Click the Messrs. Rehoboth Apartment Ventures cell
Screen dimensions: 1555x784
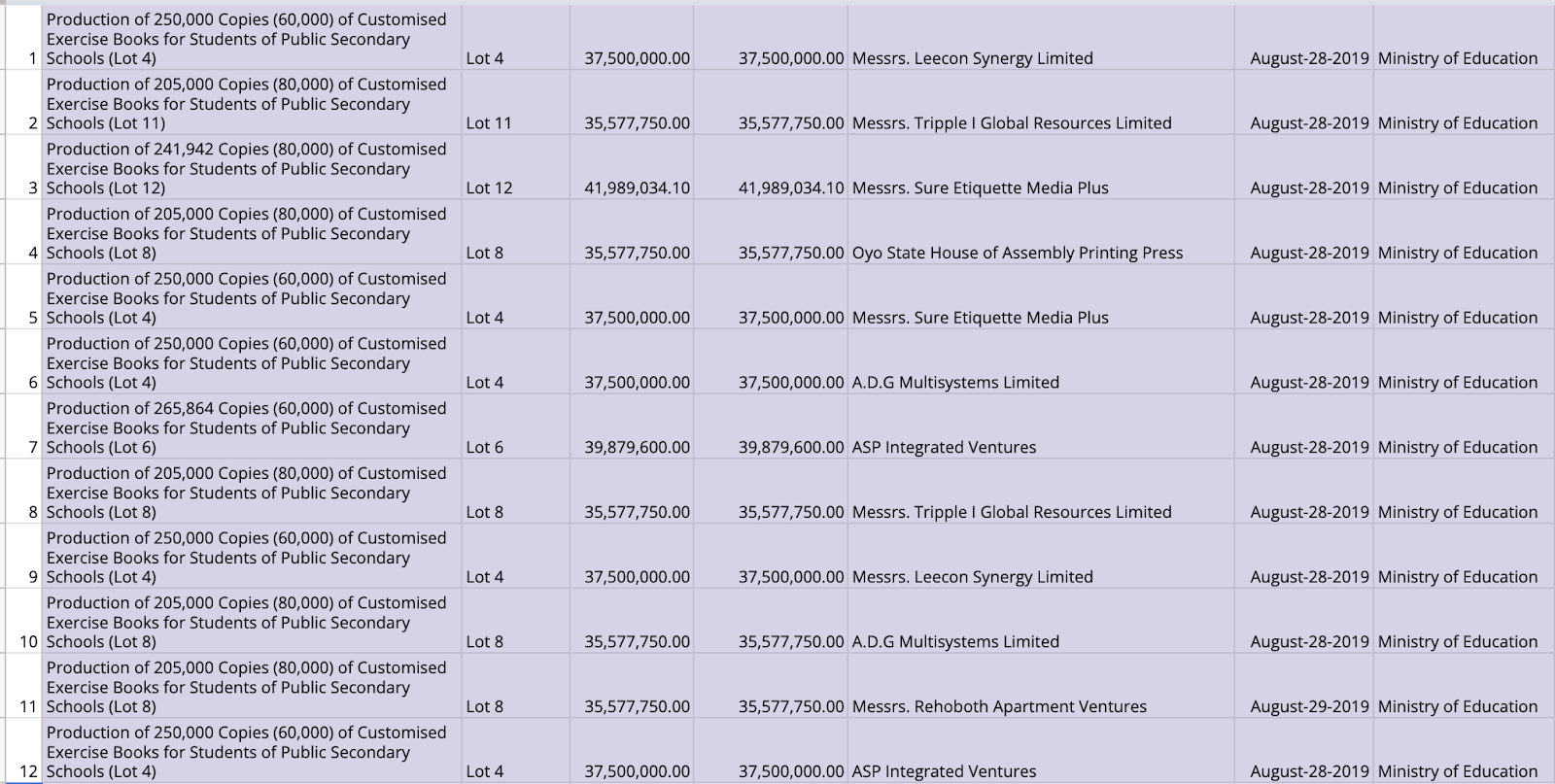(x=999, y=706)
